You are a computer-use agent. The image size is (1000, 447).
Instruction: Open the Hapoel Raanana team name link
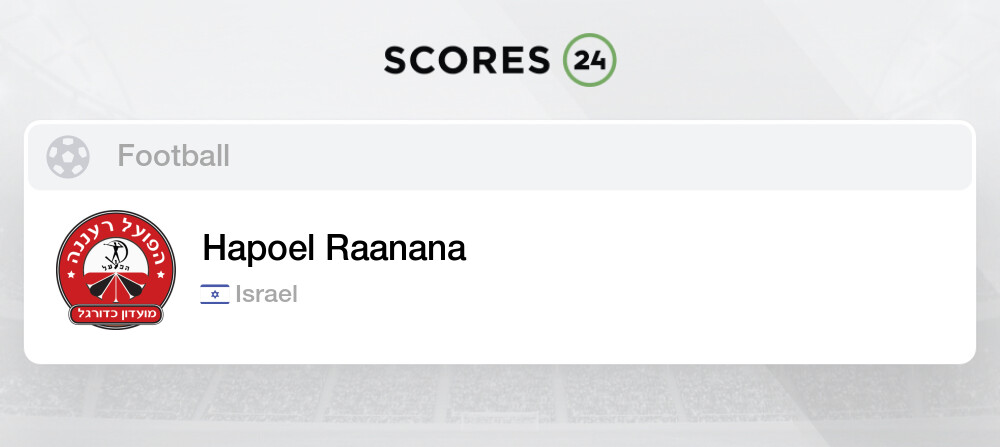pyautogui.click(x=334, y=248)
